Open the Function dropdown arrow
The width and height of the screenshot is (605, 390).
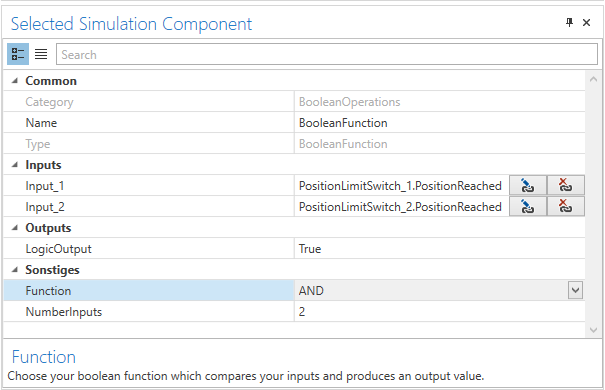click(x=575, y=290)
